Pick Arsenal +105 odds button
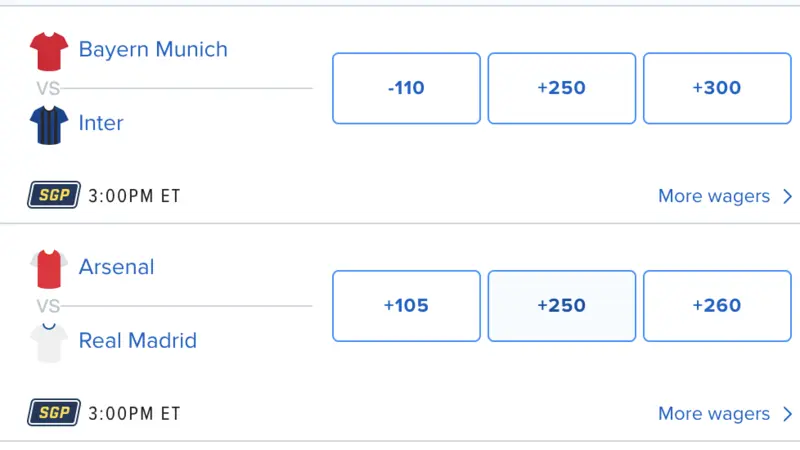The width and height of the screenshot is (800, 450). pyautogui.click(x=406, y=306)
